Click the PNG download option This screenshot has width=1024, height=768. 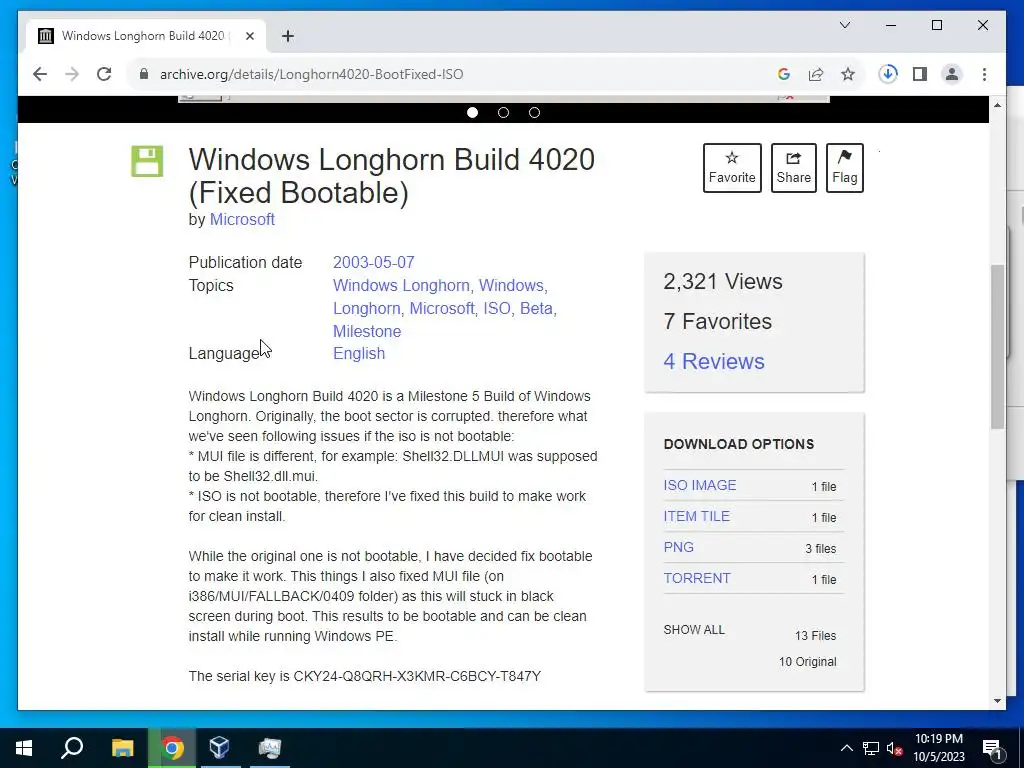679,547
